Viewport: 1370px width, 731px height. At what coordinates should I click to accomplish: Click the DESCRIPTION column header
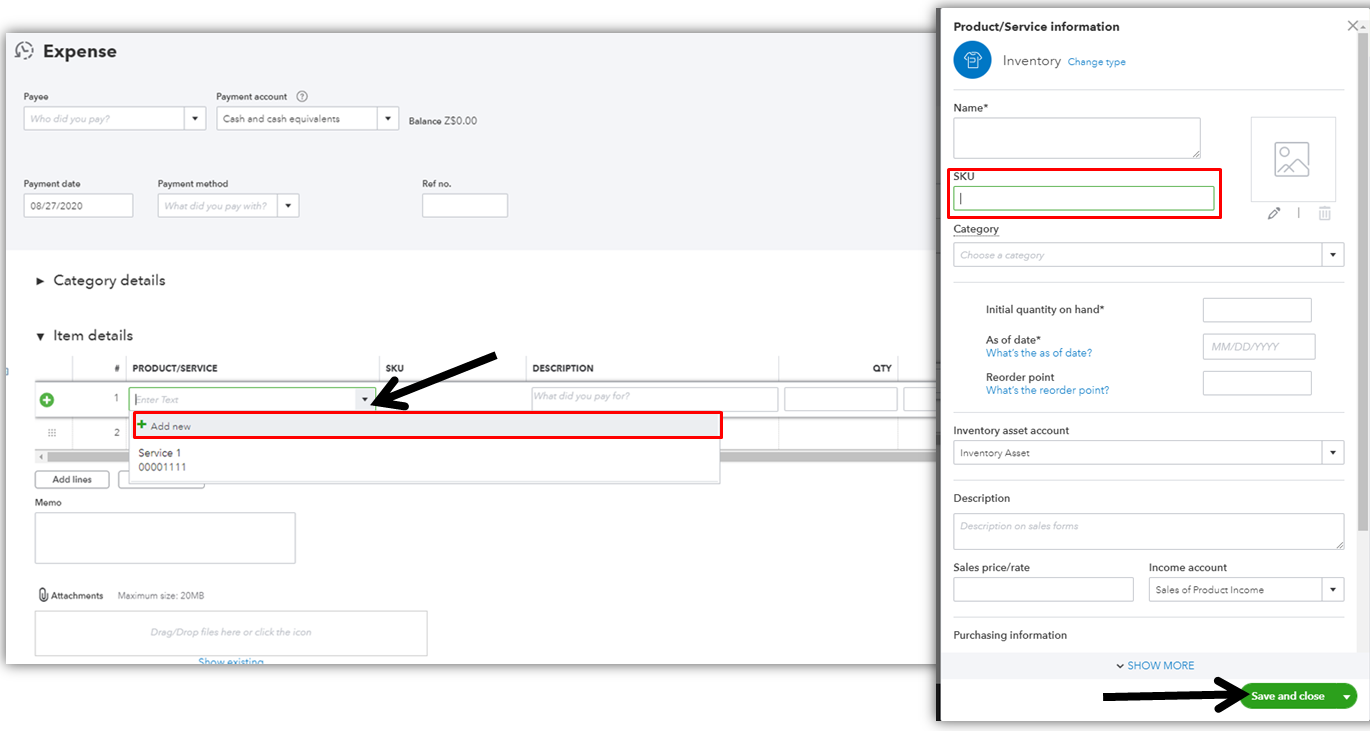click(x=563, y=369)
